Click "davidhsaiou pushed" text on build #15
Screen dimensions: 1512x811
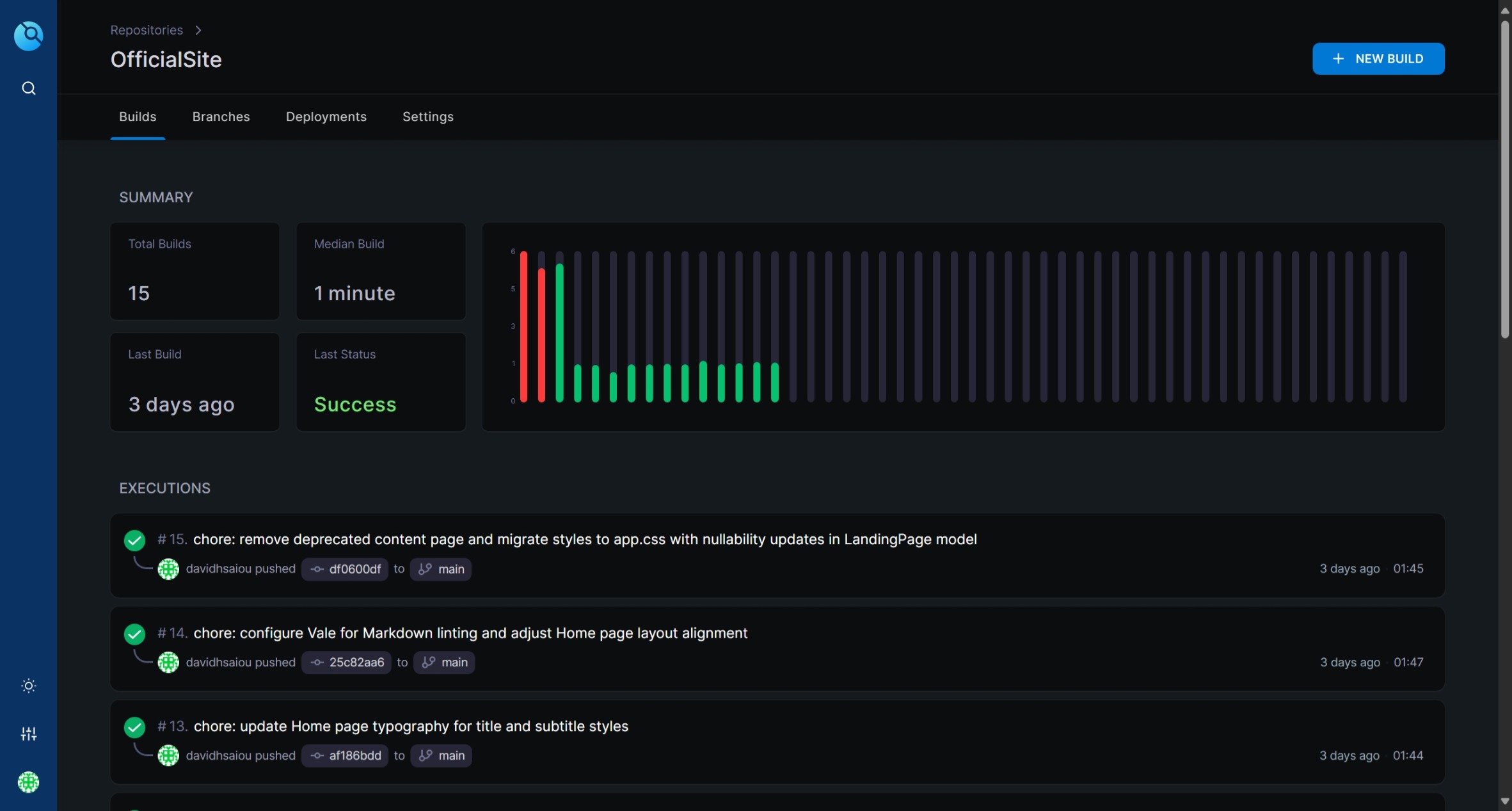tap(241, 568)
